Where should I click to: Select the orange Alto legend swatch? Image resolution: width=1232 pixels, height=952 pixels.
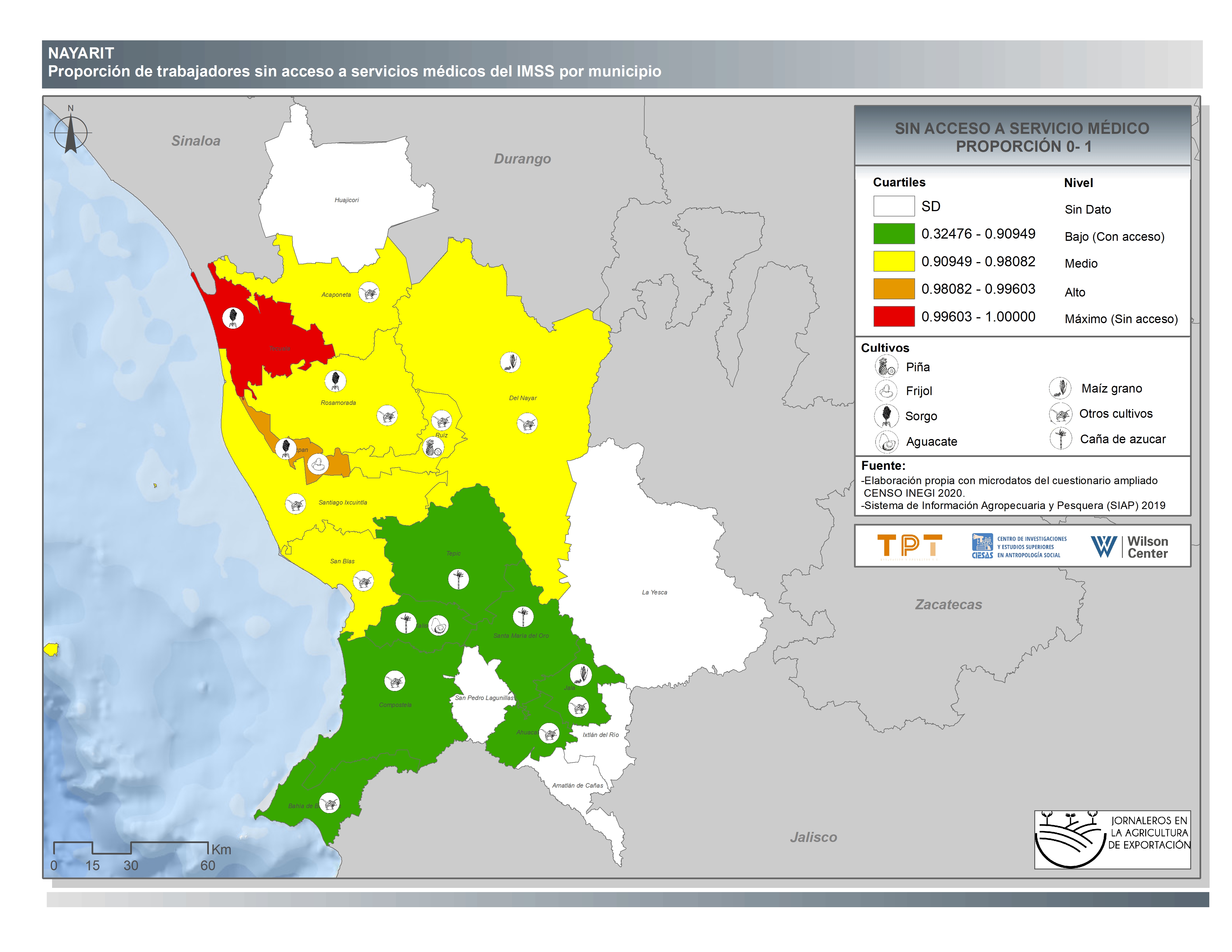tap(893, 289)
